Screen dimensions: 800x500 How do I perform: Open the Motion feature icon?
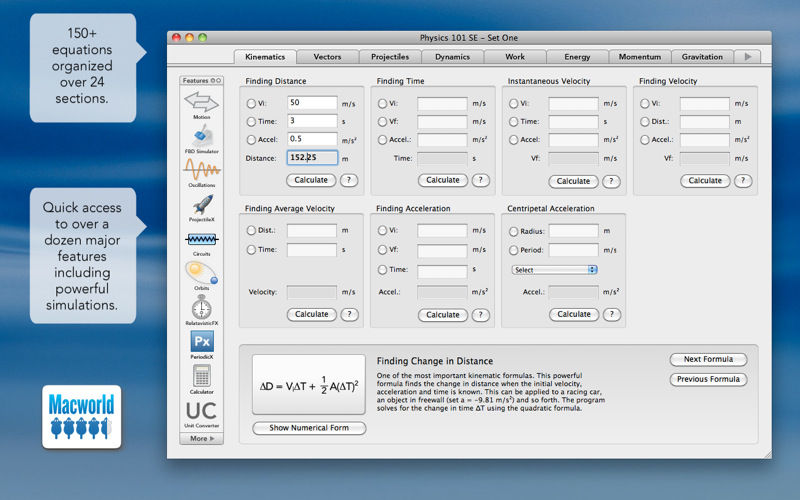tap(202, 102)
